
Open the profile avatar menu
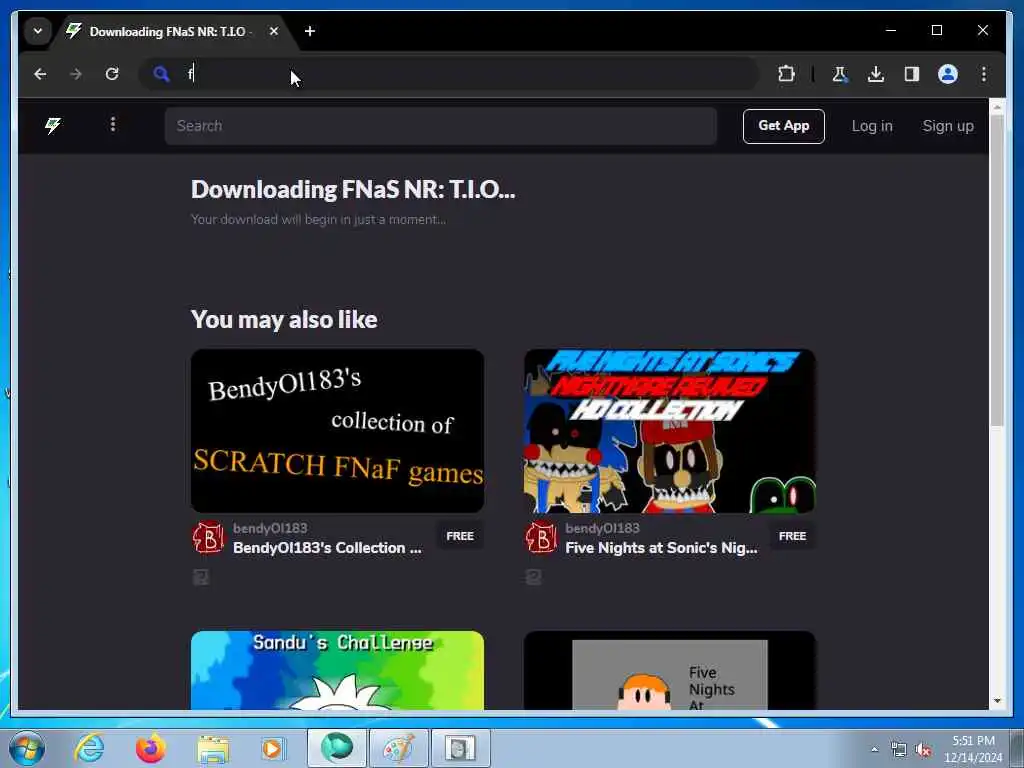(948, 74)
